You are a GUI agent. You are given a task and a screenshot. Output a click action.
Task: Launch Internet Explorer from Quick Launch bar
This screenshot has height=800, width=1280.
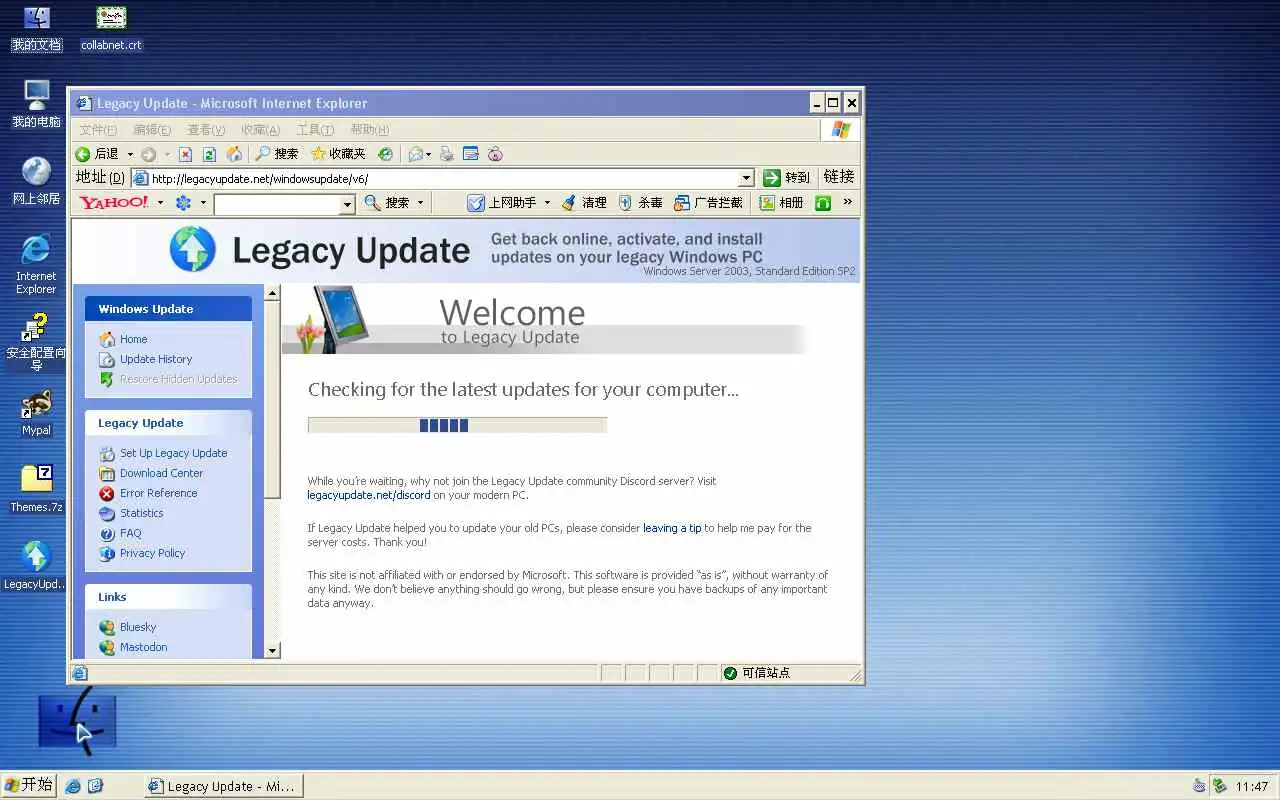click(73, 786)
